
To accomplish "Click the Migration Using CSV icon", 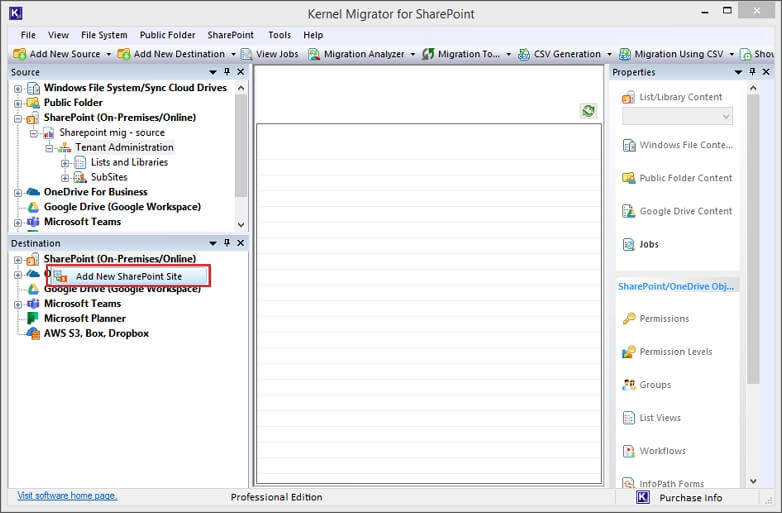I will pos(625,54).
